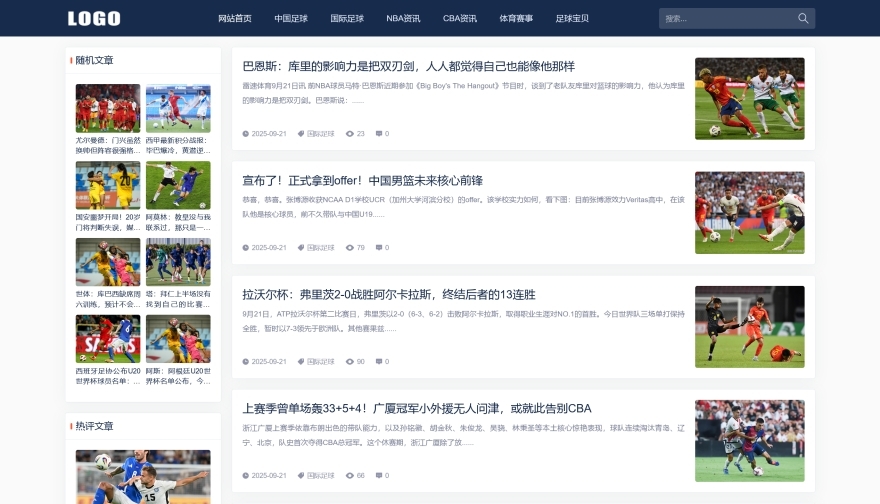The height and width of the screenshot is (504, 880).
Task: Open 上赛季曾单场轰33+5+4 article title
Action: pos(416,408)
